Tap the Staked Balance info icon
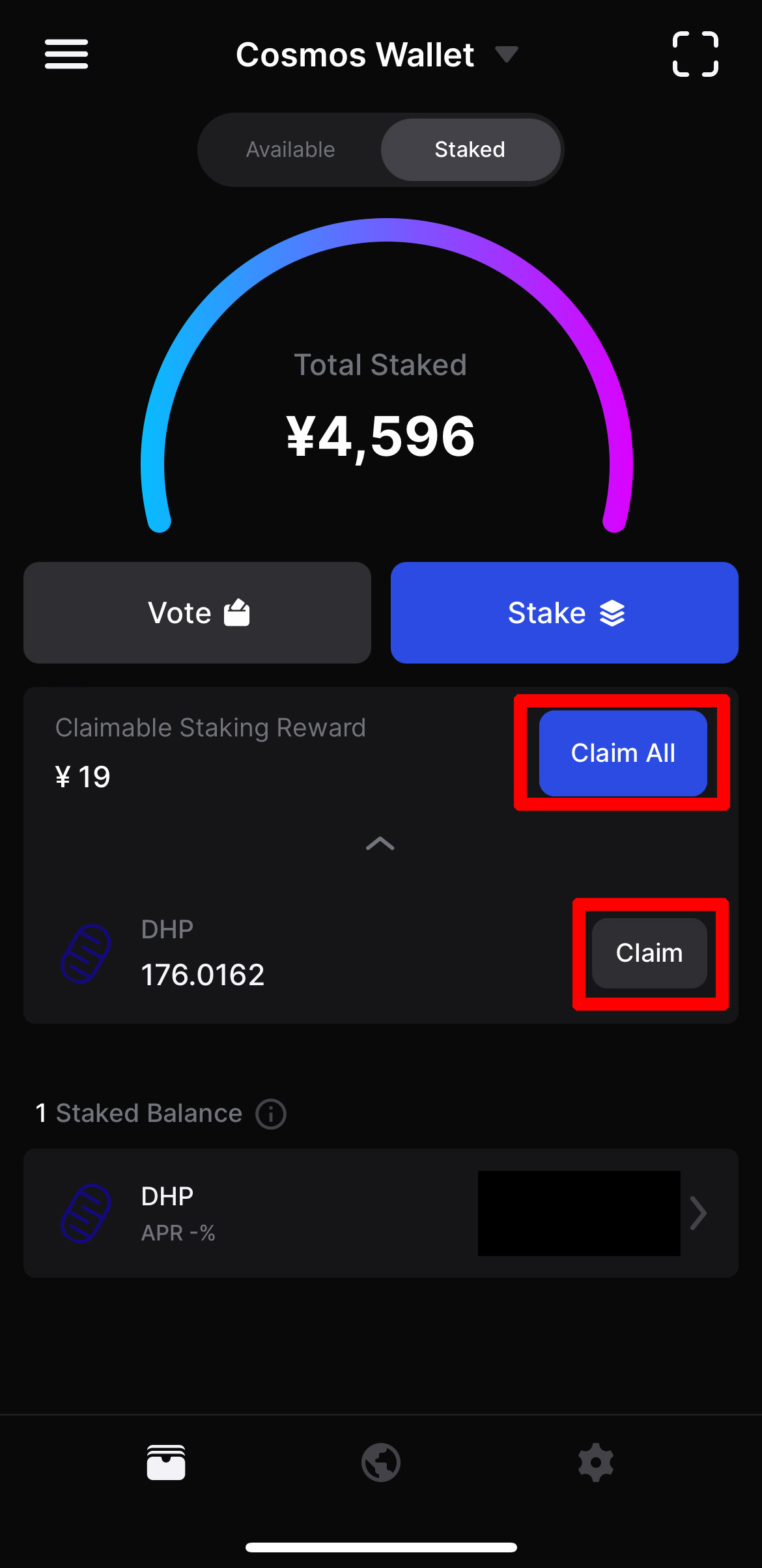Viewport: 762px width, 1568px height. 271,1113
